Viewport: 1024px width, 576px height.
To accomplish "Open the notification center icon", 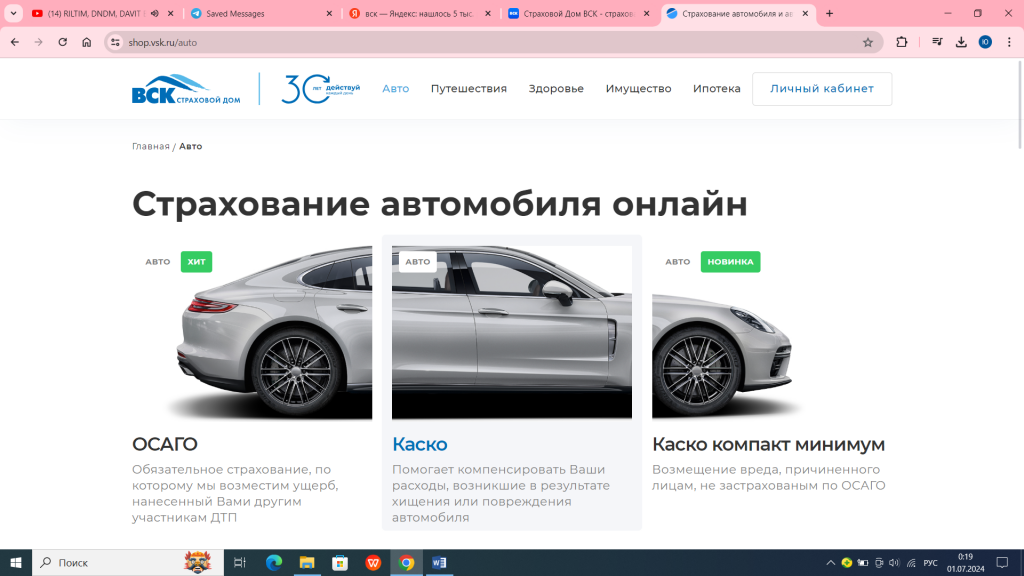I will [x=1002, y=563].
